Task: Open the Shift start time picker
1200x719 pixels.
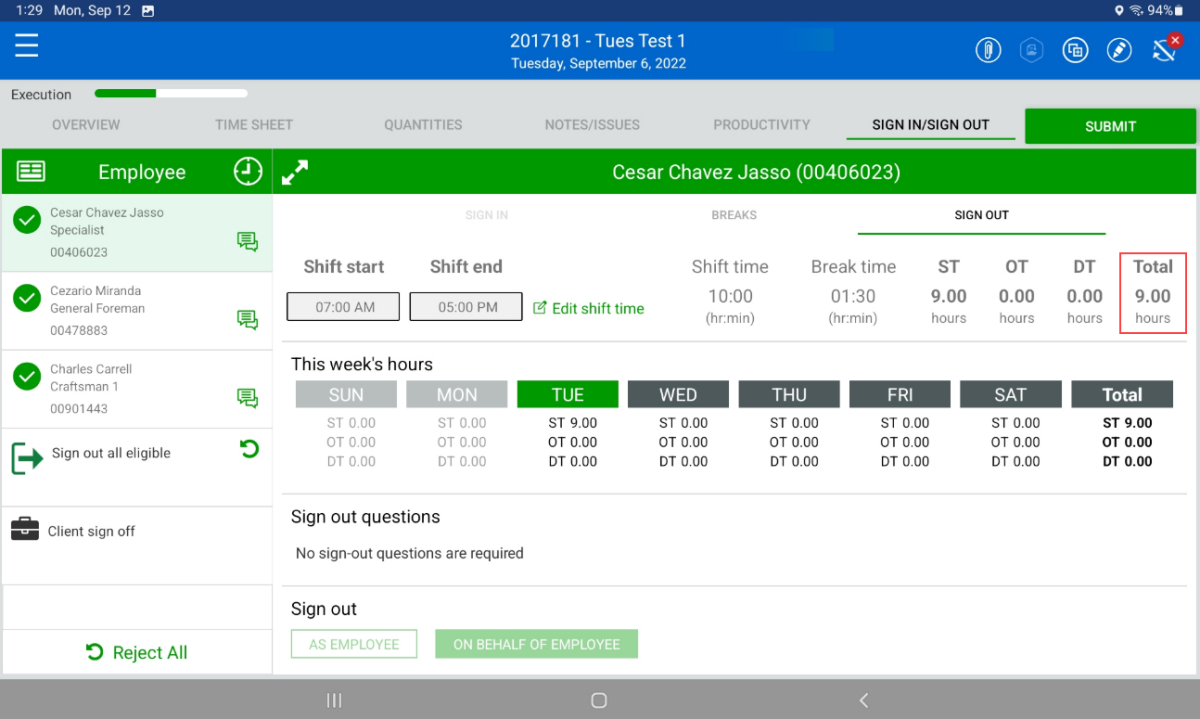Action: (343, 307)
